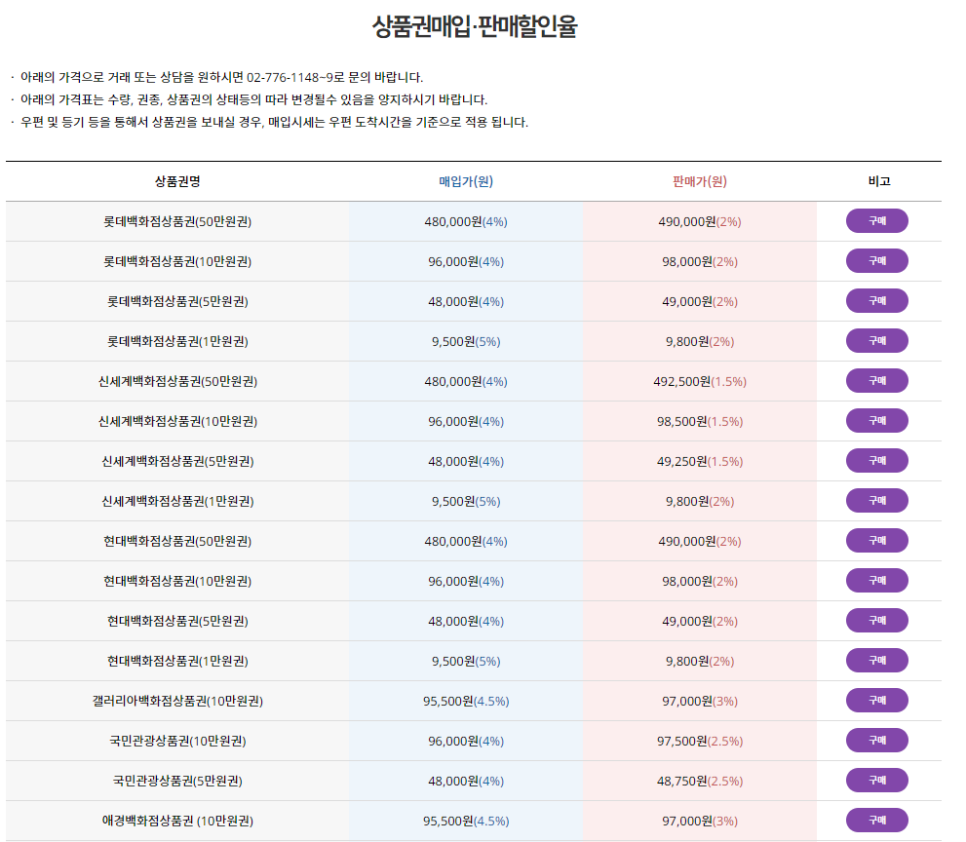Click 구매 button for 애경백화점상품권 (10만원권)

(877, 820)
